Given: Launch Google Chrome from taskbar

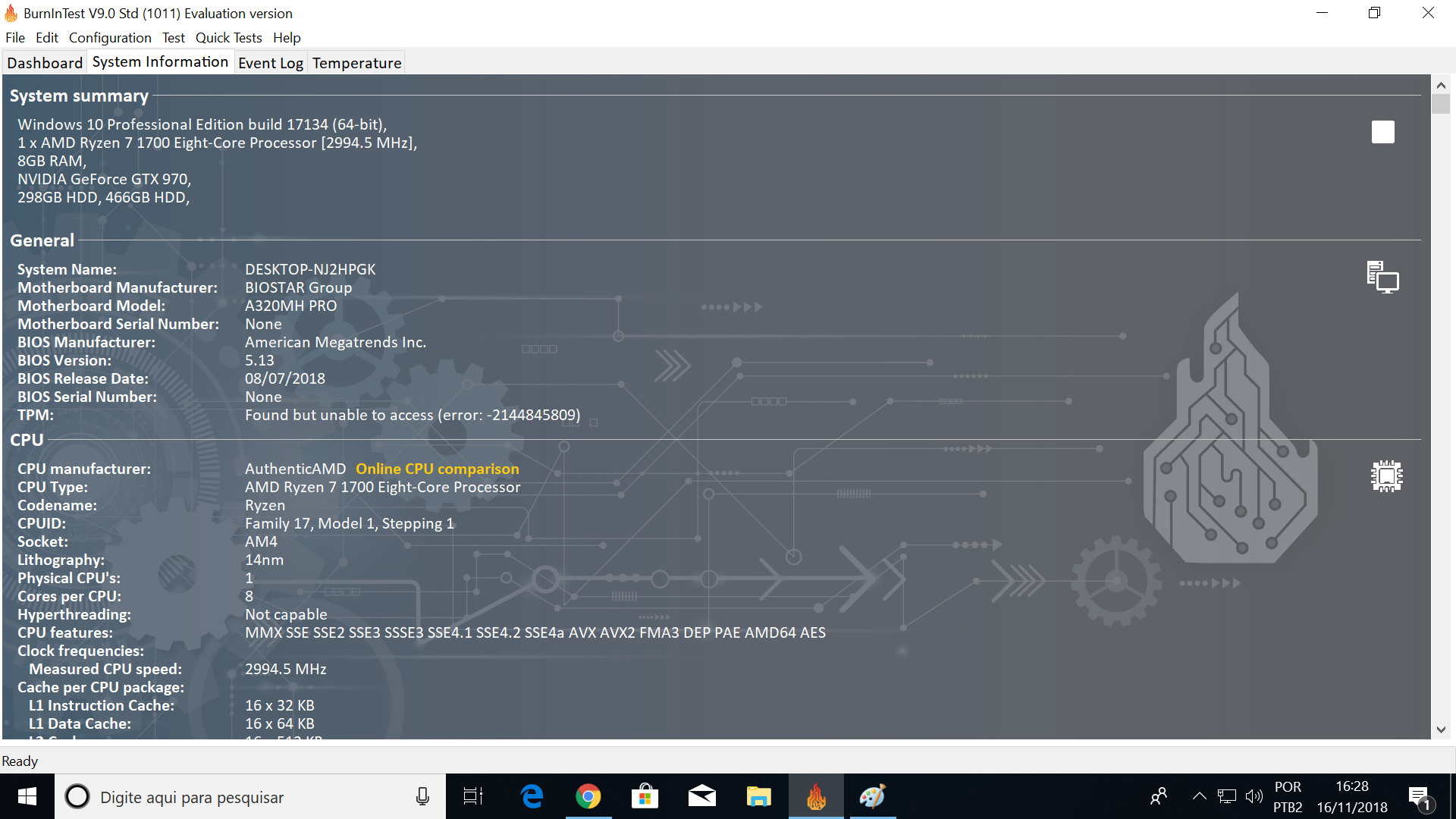Looking at the screenshot, I should 588,796.
